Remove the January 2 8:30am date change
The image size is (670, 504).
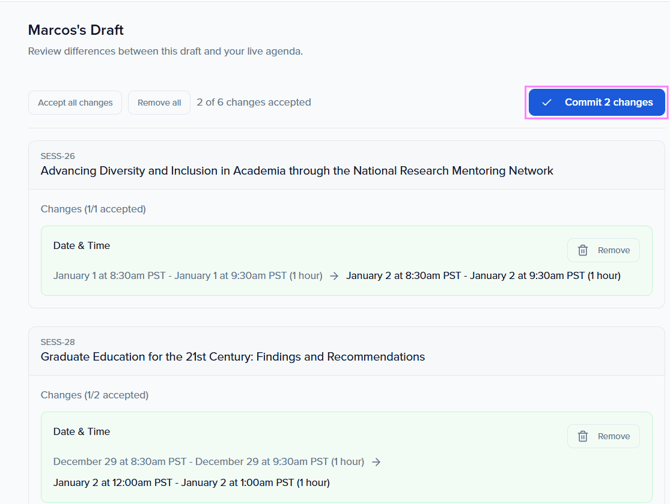click(603, 250)
